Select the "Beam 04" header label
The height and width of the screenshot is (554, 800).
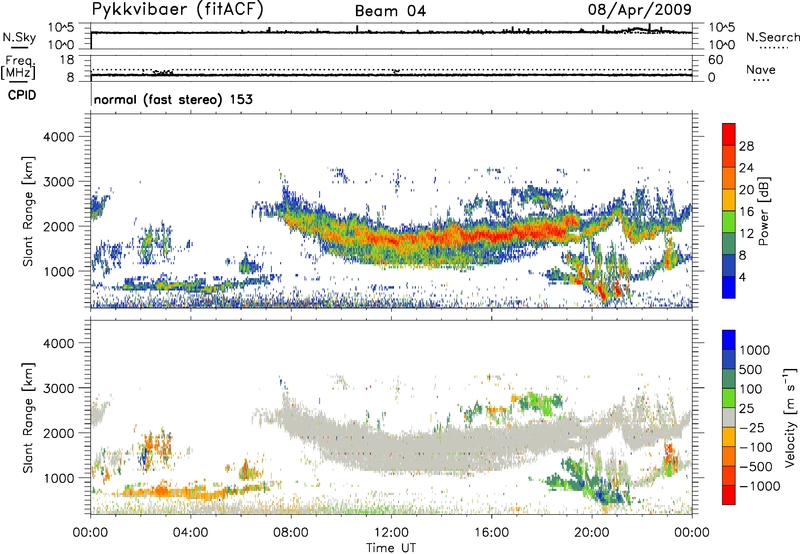(x=390, y=11)
